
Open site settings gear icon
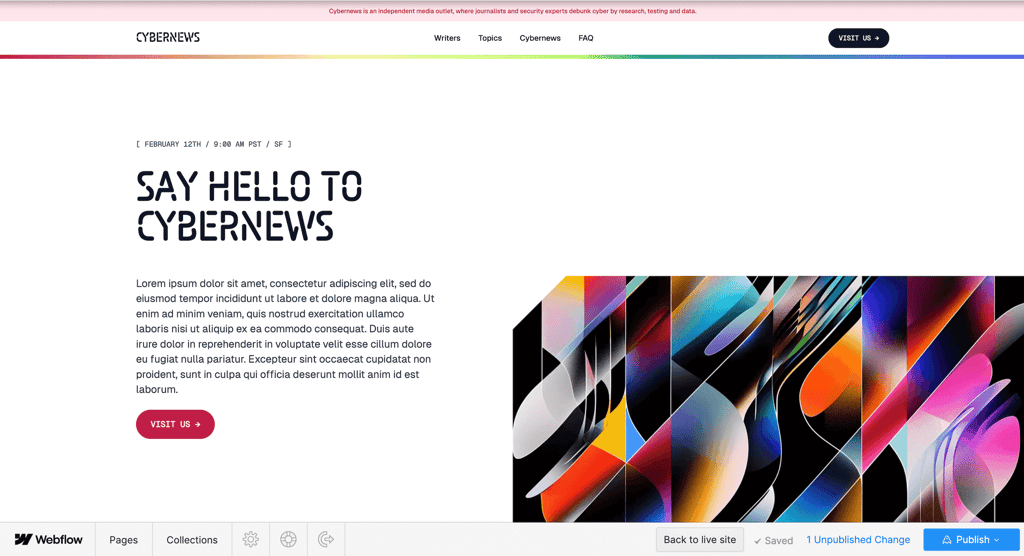[251, 539]
